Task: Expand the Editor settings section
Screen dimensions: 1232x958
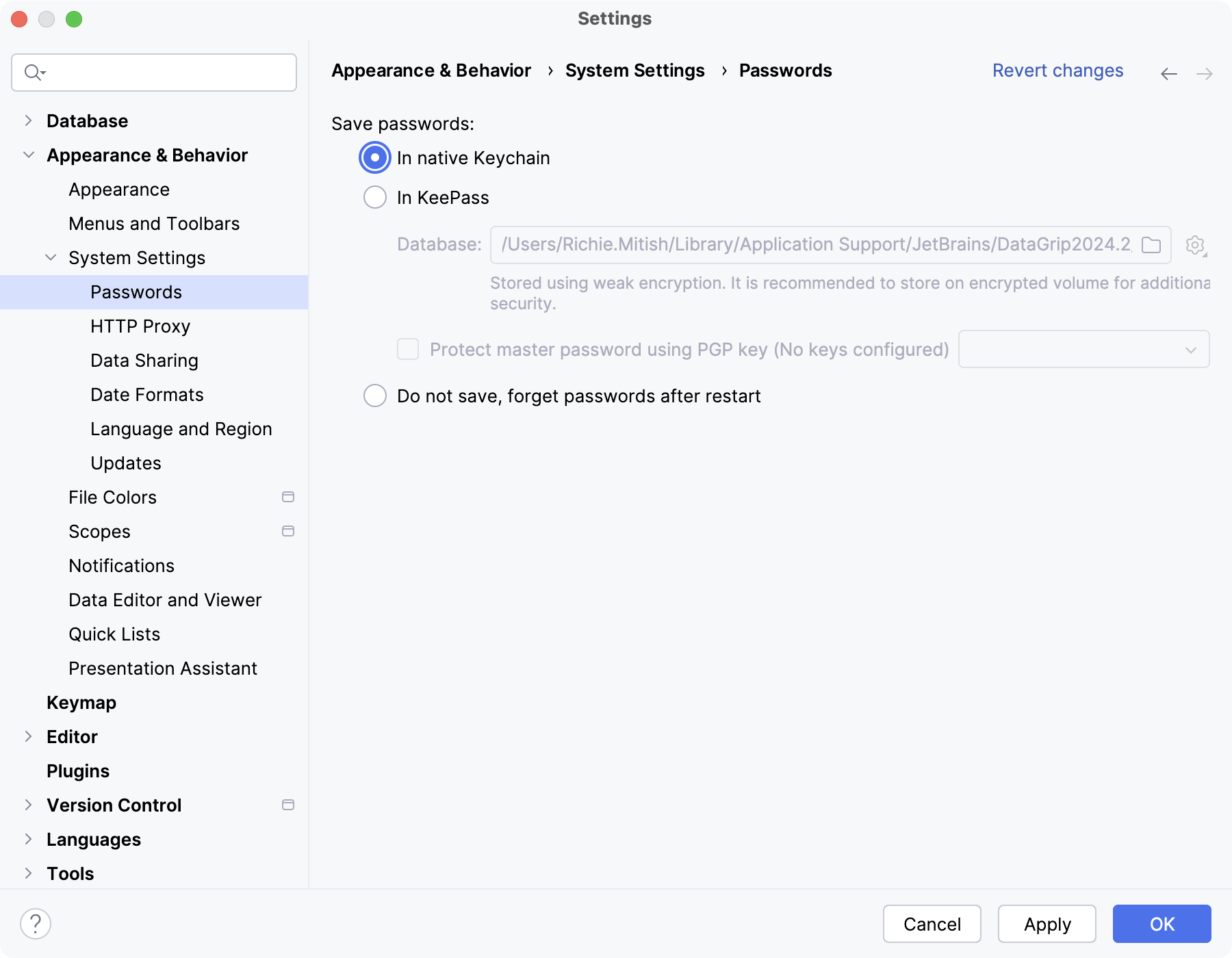Action: (x=28, y=737)
